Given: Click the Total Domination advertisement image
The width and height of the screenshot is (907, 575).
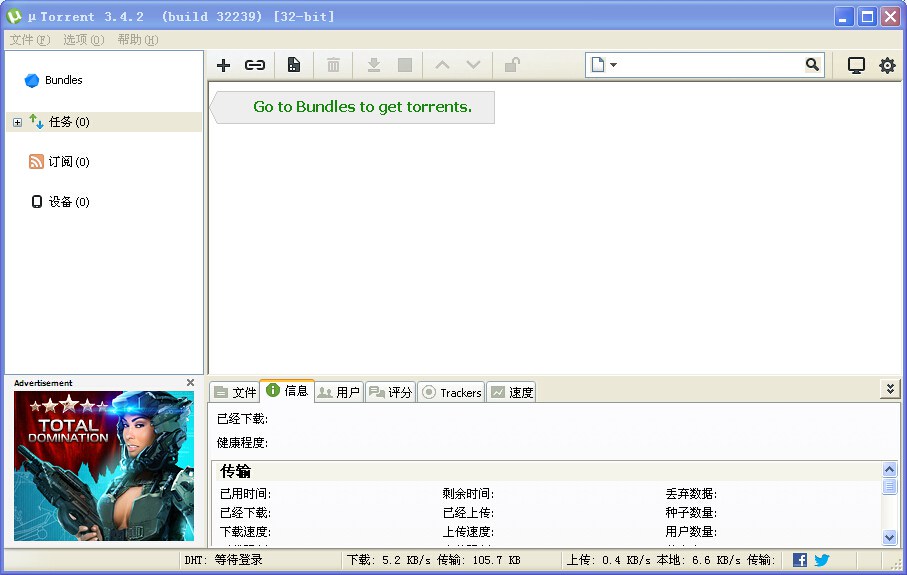Looking at the screenshot, I should click(x=104, y=466).
